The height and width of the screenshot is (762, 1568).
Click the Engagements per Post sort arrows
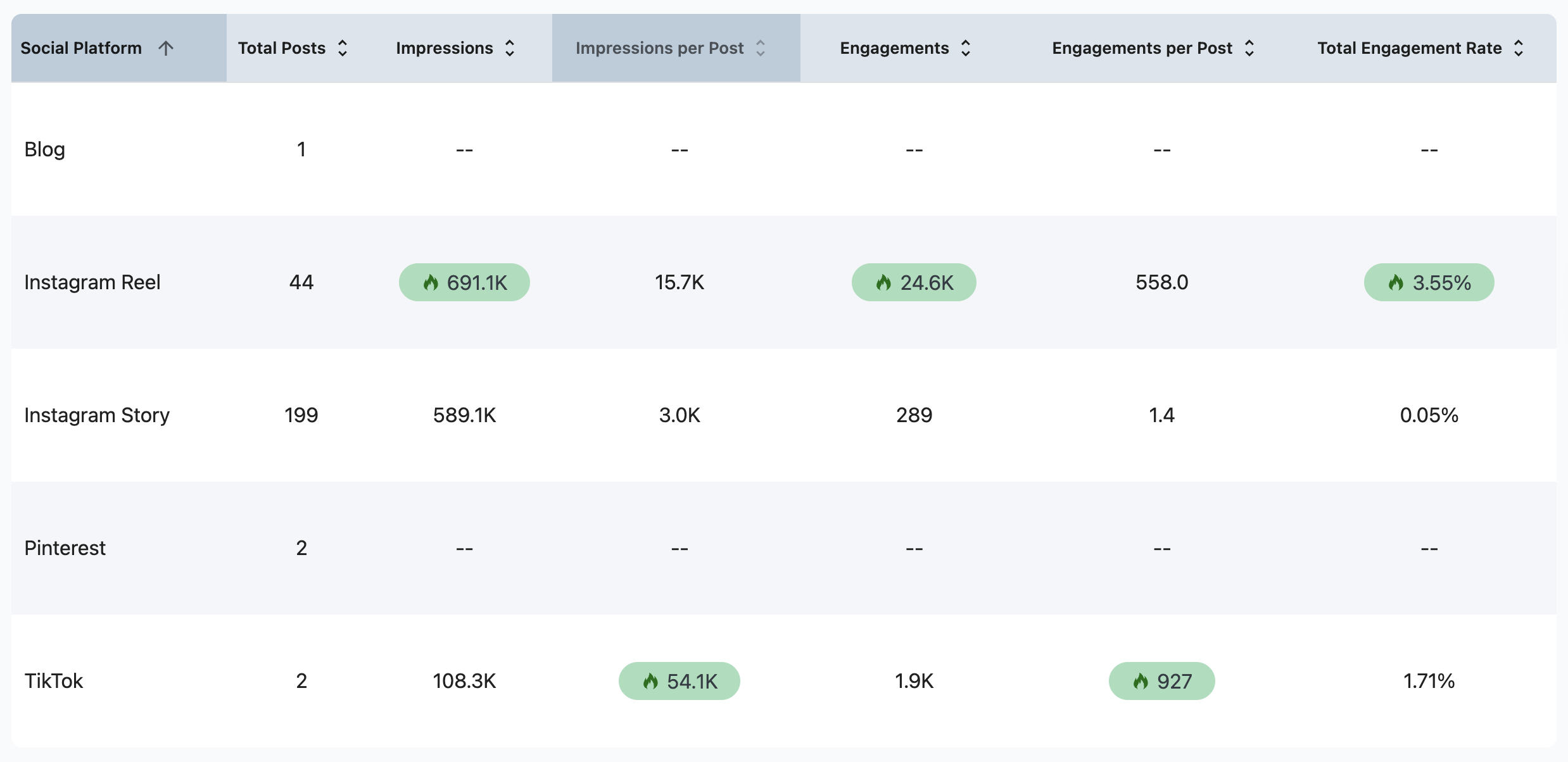(1249, 48)
